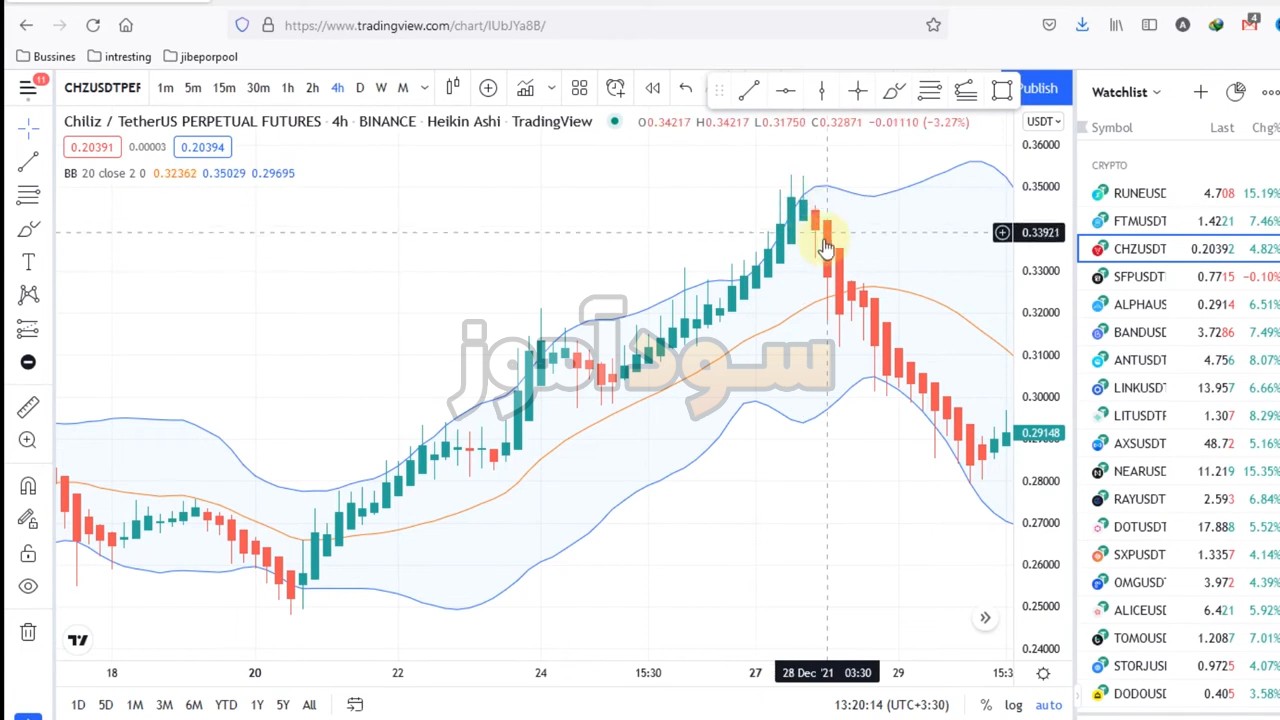
Task: Add symbol to watchlist with plus icon
Action: point(1200,92)
